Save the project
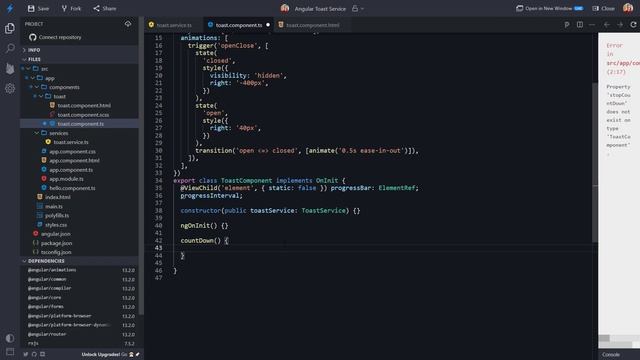The width and height of the screenshot is (640, 360). click(x=38, y=8)
